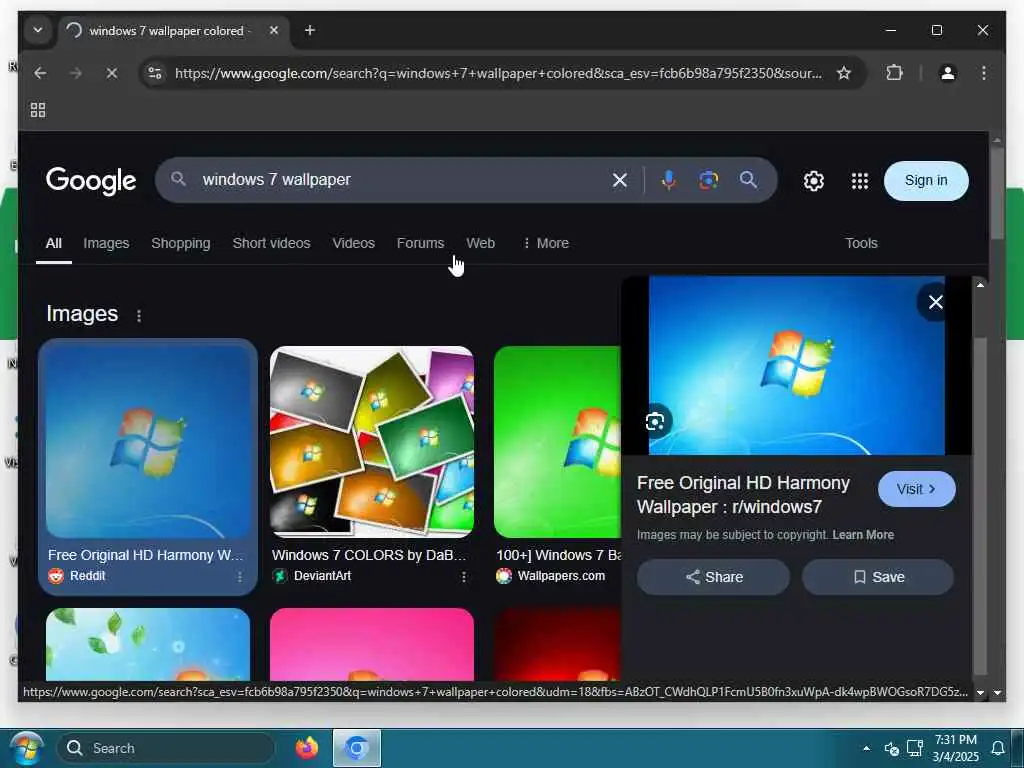Click the Visit button in preview
The width and height of the screenshot is (1024, 768).
coord(916,489)
